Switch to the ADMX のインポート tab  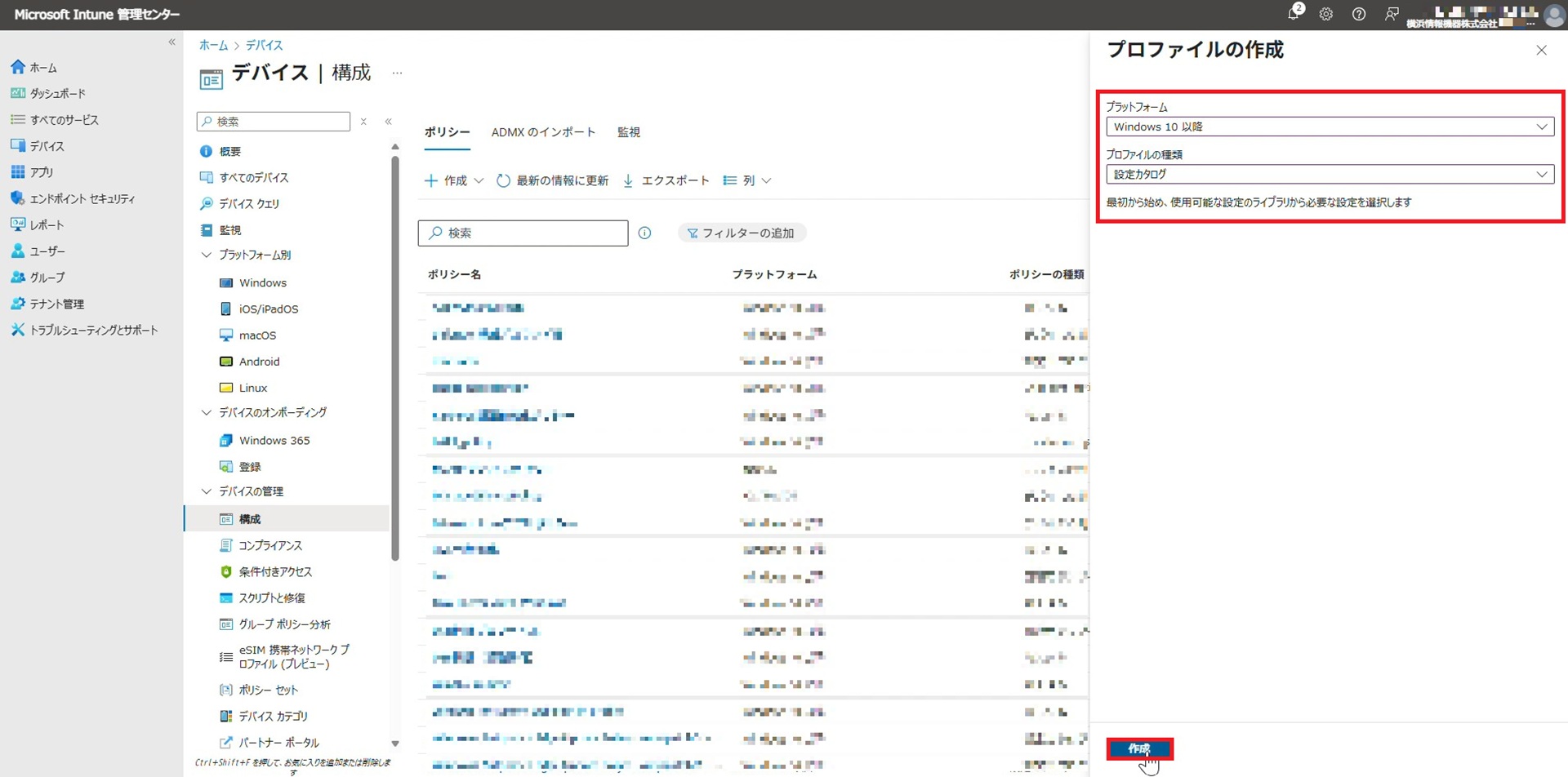(x=543, y=132)
